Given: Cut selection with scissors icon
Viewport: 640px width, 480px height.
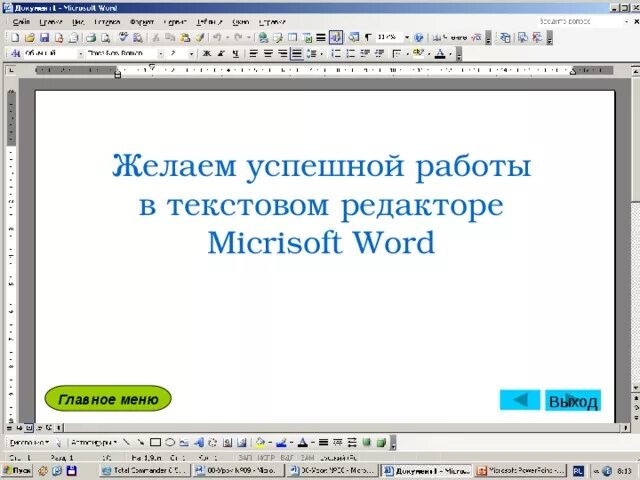Looking at the screenshot, I should [156, 38].
